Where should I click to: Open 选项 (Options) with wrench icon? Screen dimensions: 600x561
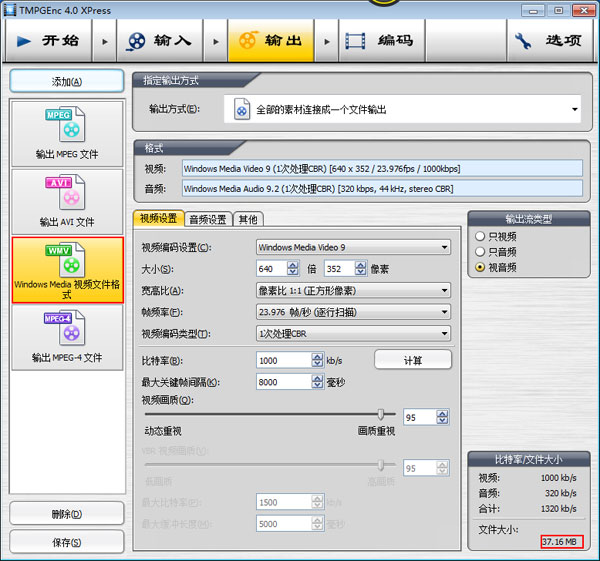[549, 41]
